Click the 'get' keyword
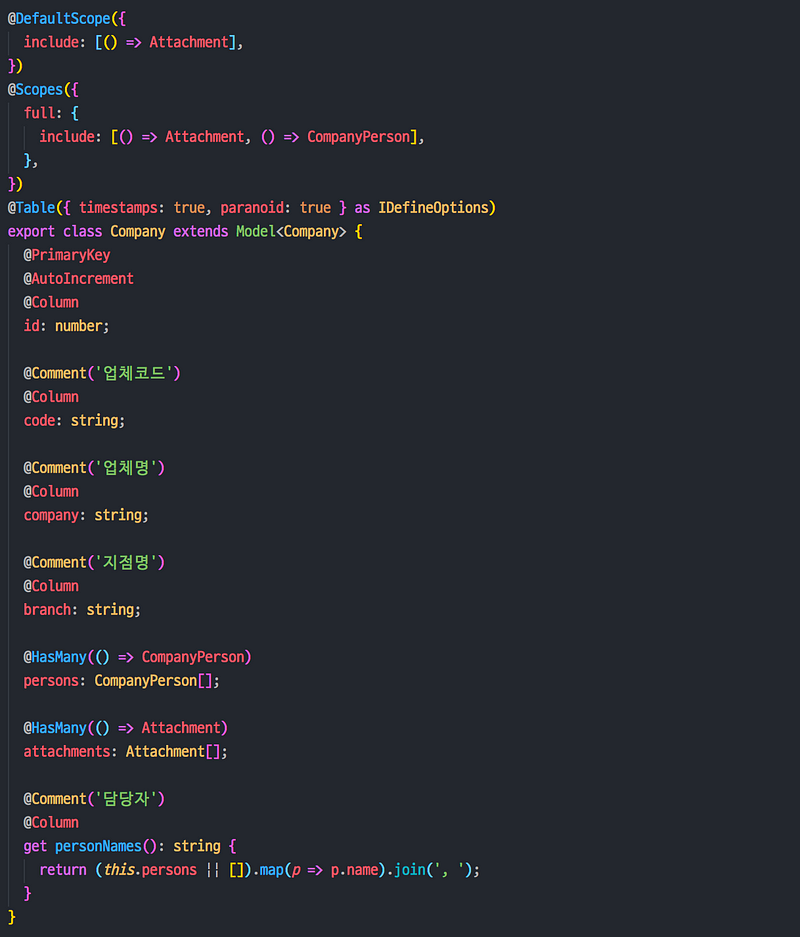Viewport: 800px width, 937px height. (35, 846)
